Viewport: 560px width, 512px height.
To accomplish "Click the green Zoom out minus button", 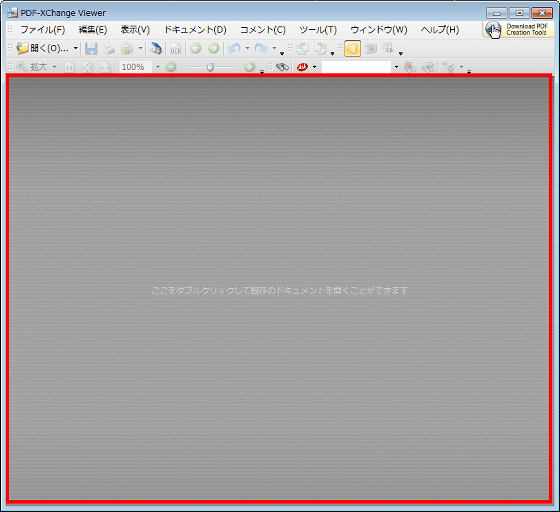I will point(171,67).
